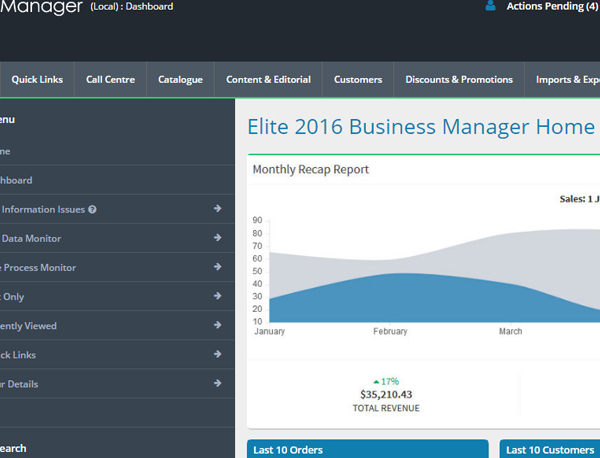The image size is (600, 458).
Task: Click the help icon next to Information Issues
Action: tap(92, 210)
